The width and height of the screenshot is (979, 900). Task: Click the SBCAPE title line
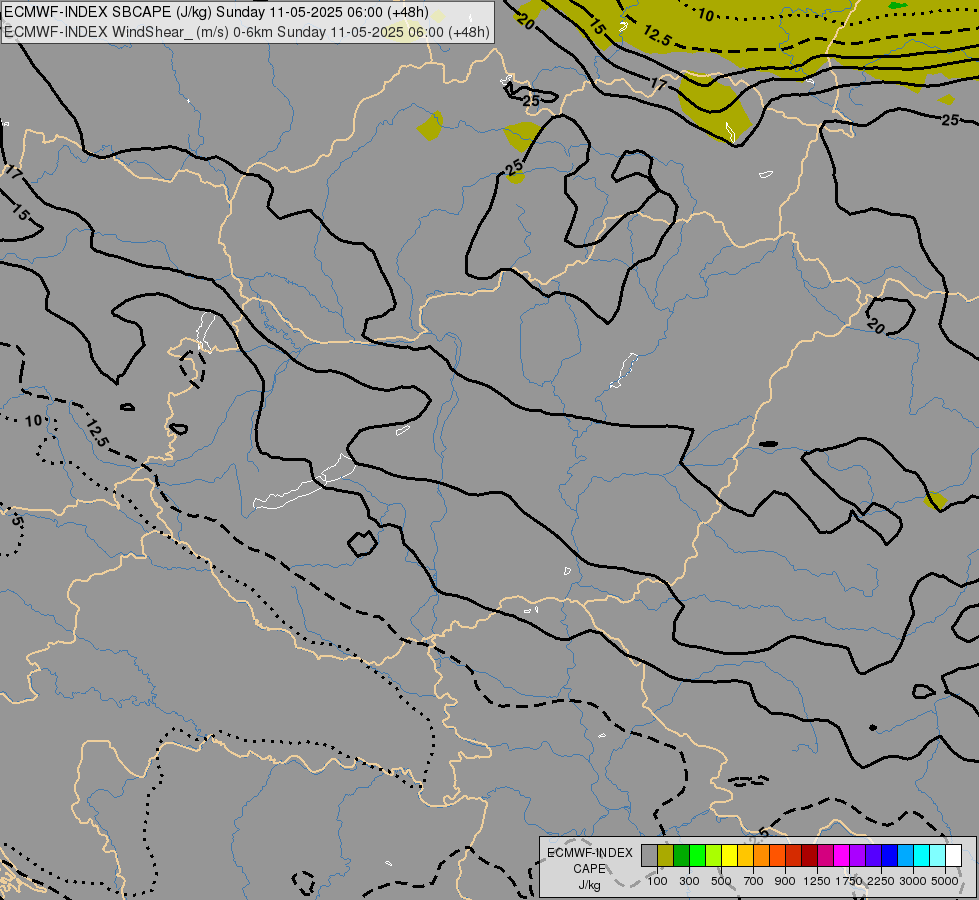click(216, 13)
